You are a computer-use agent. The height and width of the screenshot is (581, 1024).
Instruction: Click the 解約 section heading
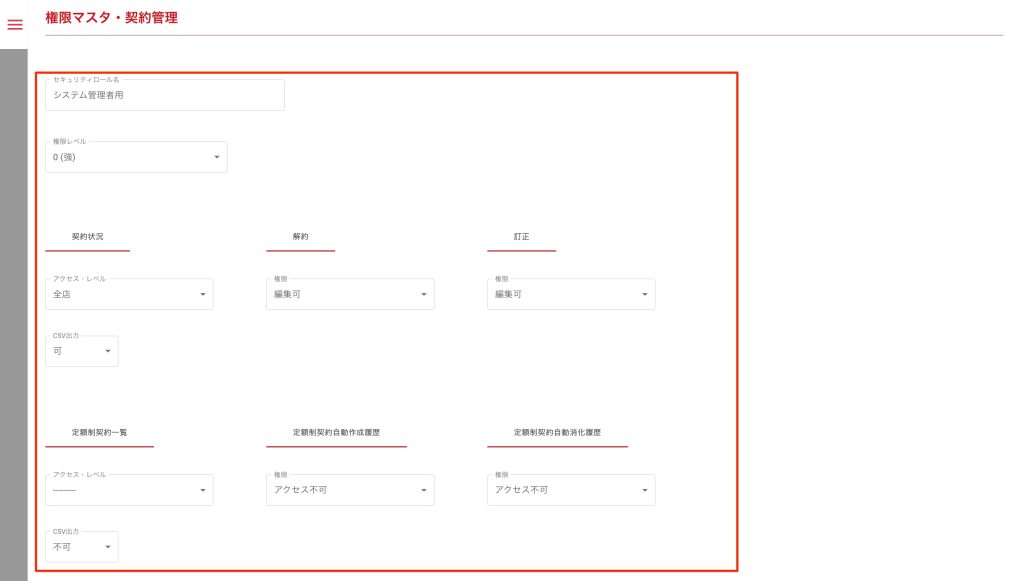(x=300, y=237)
